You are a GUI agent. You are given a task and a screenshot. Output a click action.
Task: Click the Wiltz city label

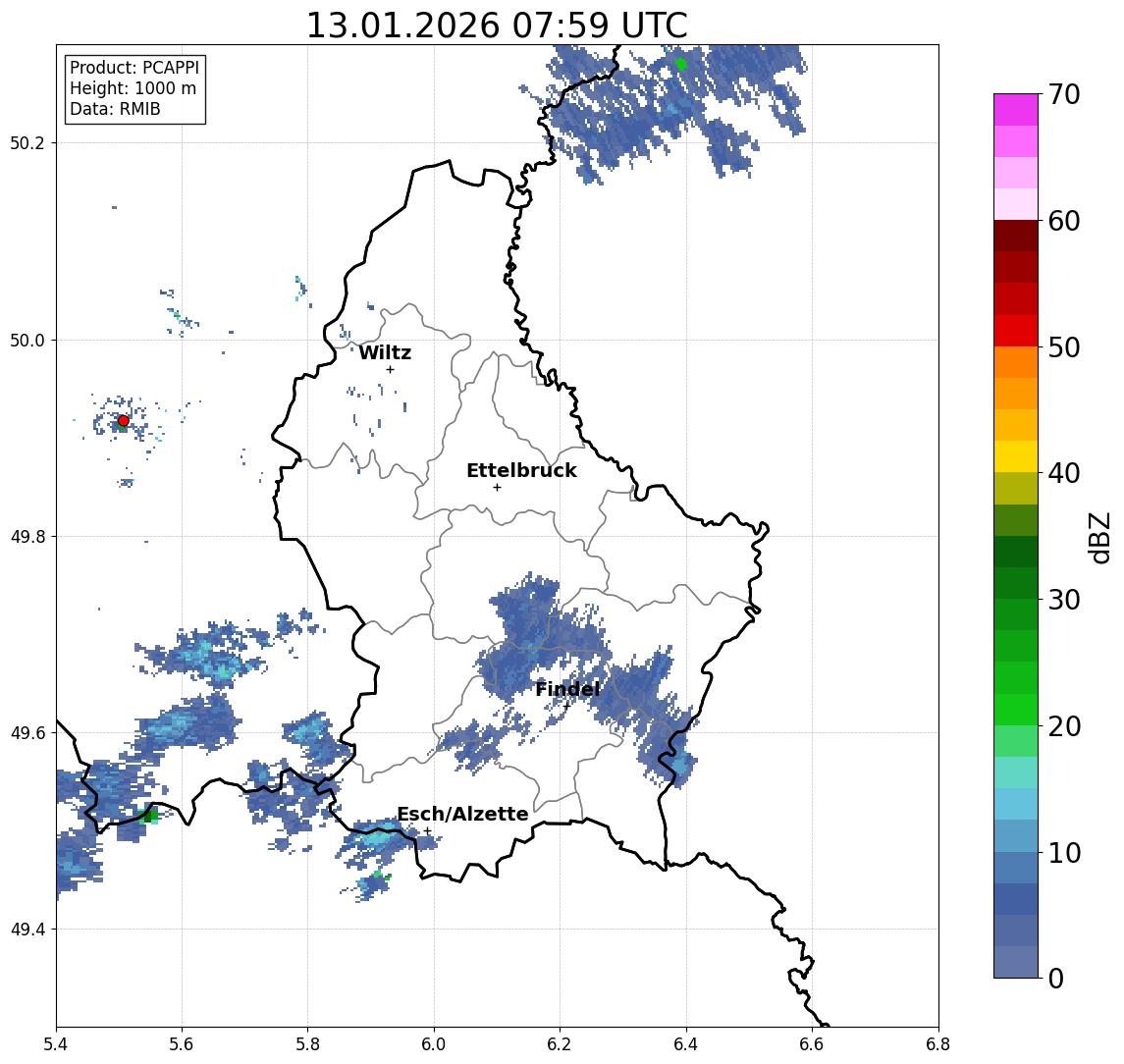coord(385,352)
